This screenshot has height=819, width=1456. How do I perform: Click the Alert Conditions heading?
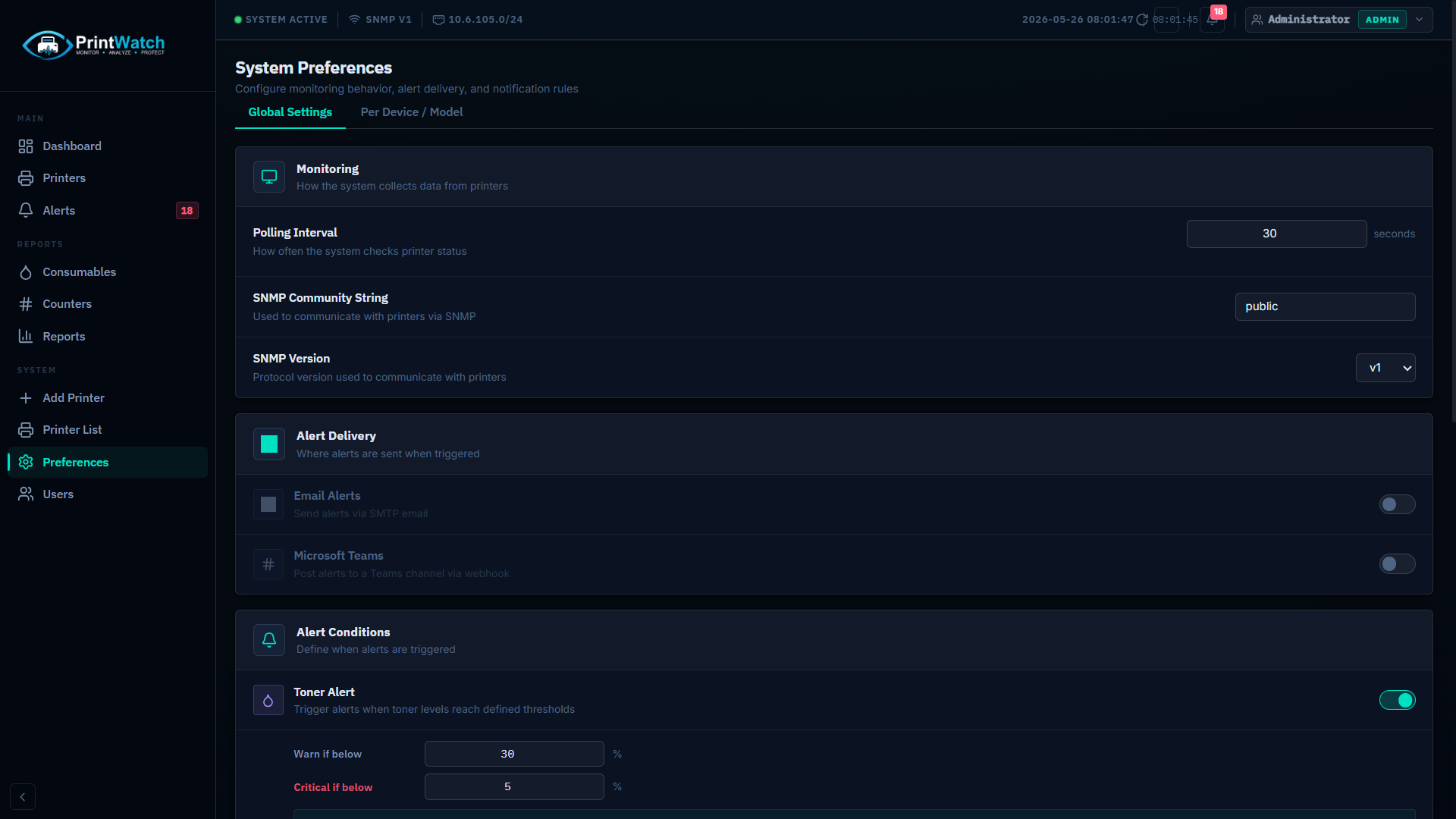343,632
